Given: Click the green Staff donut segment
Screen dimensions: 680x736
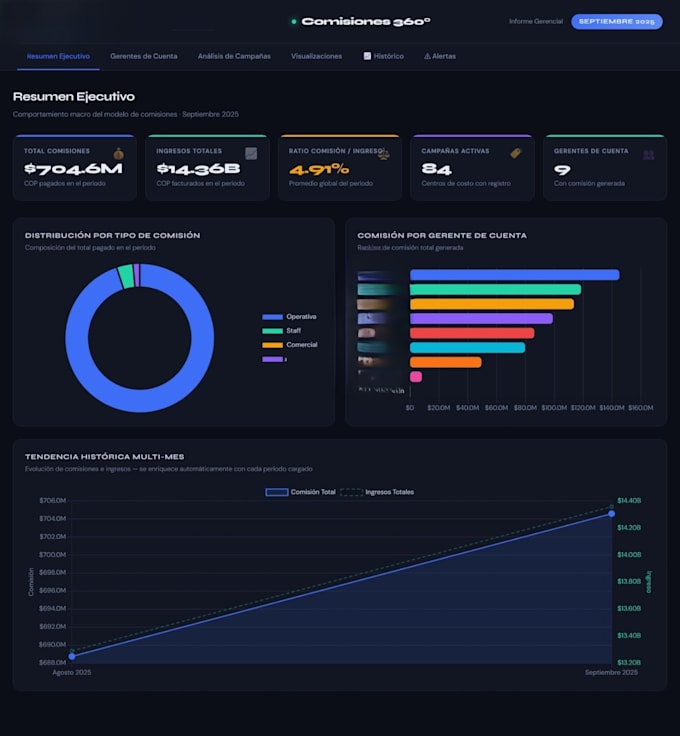Looking at the screenshot, I should [125, 276].
